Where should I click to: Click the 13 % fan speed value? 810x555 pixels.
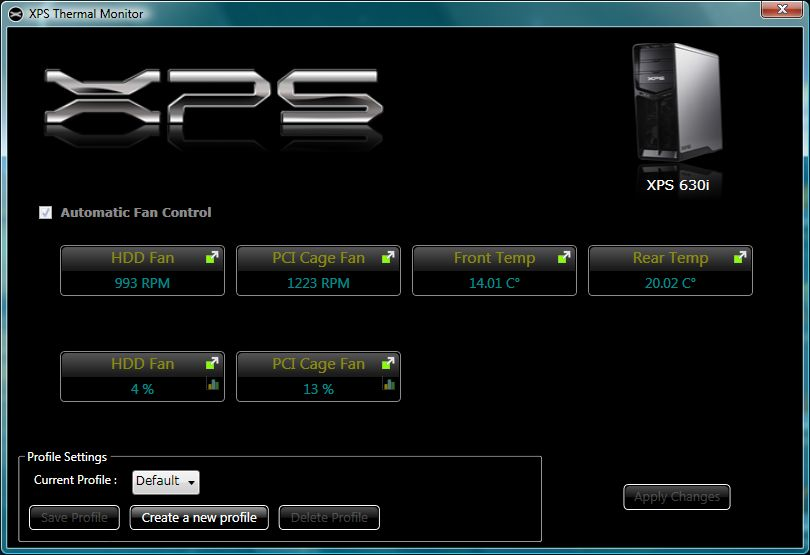tap(318, 389)
